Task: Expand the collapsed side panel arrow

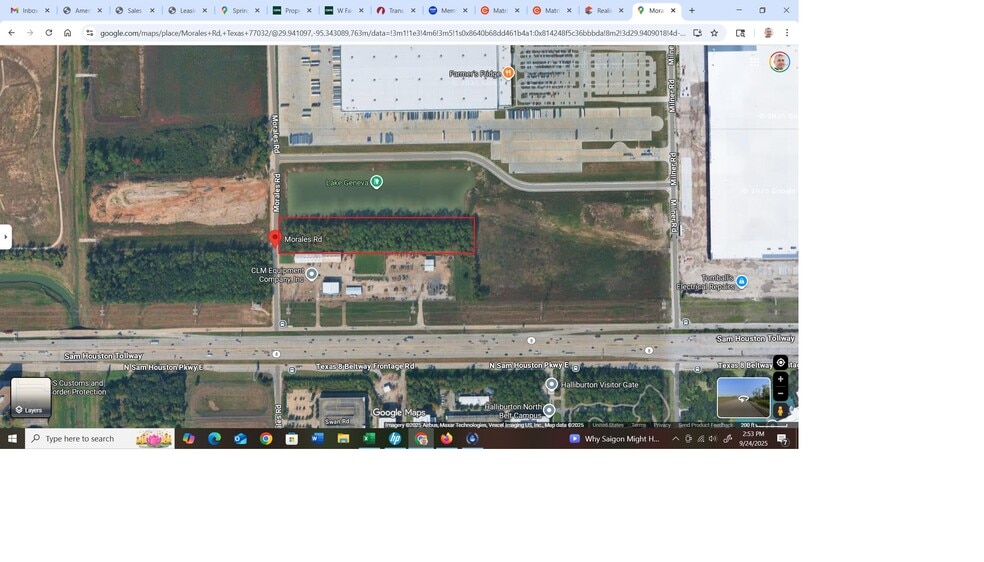Action: (x=6, y=236)
